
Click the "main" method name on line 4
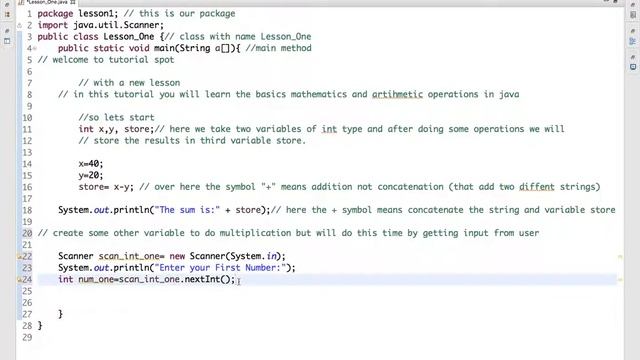pos(164,48)
